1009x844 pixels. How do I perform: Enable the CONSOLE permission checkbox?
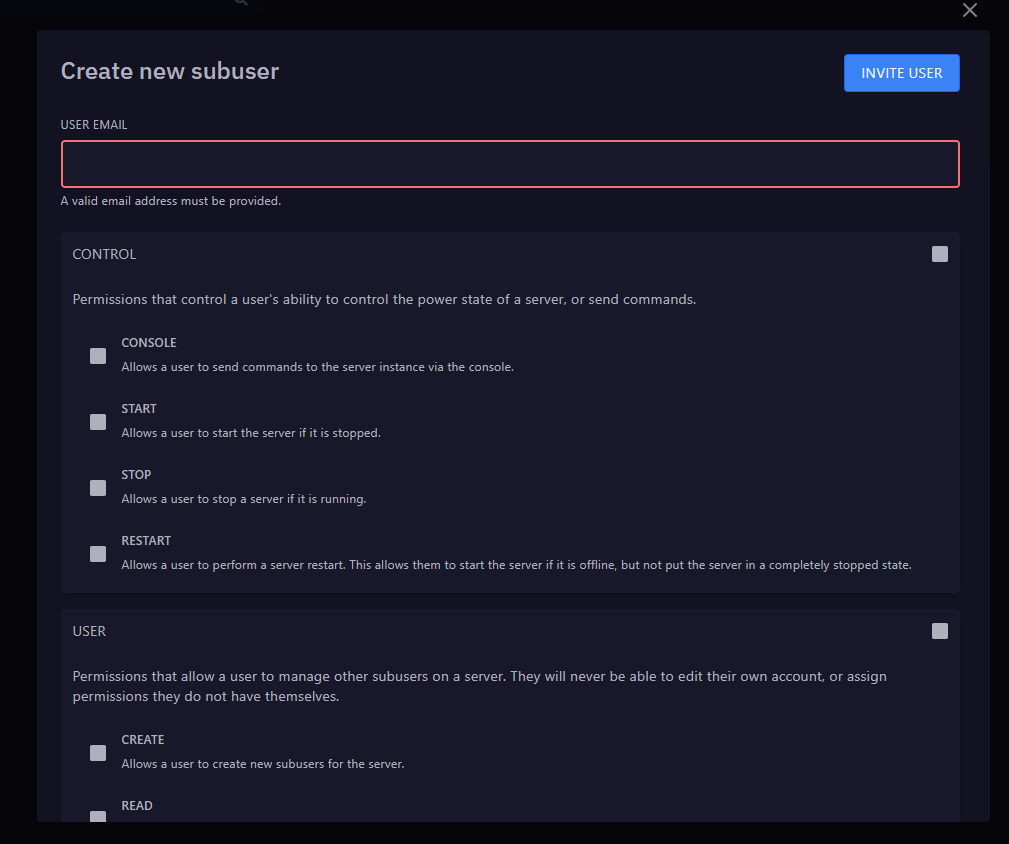(97, 355)
